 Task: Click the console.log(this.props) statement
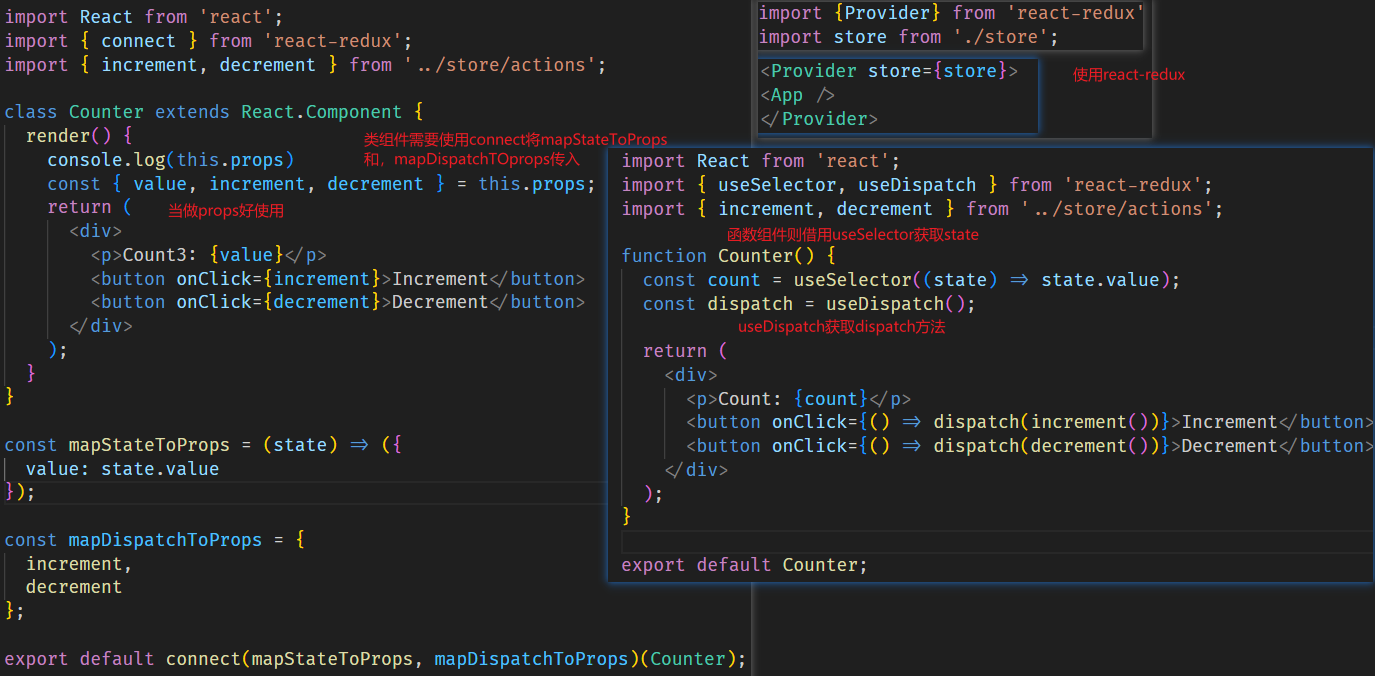(171, 160)
